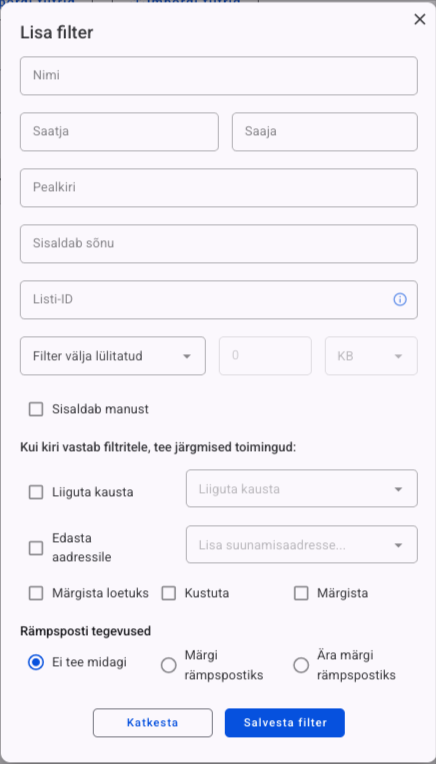436x764 pixels.
Task: Tick the Kustuta checkbox
Action: coord(169,593)
